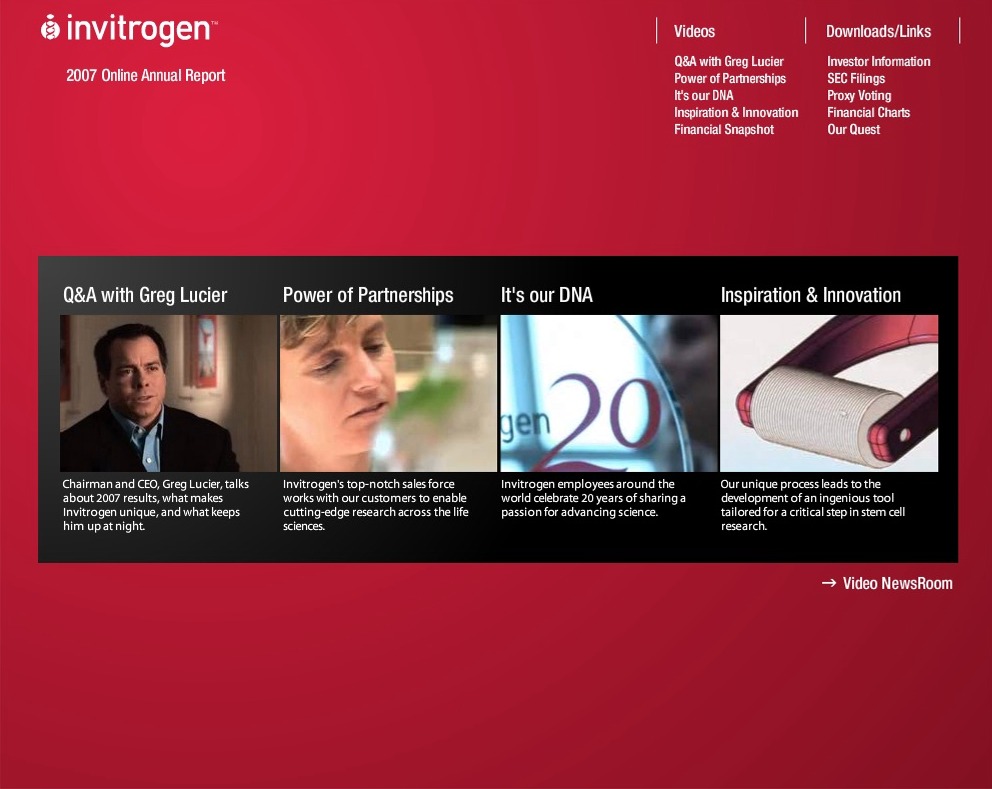
Task: Open Q&A with Greg Lucier menu link
Action: coord(728,62)
